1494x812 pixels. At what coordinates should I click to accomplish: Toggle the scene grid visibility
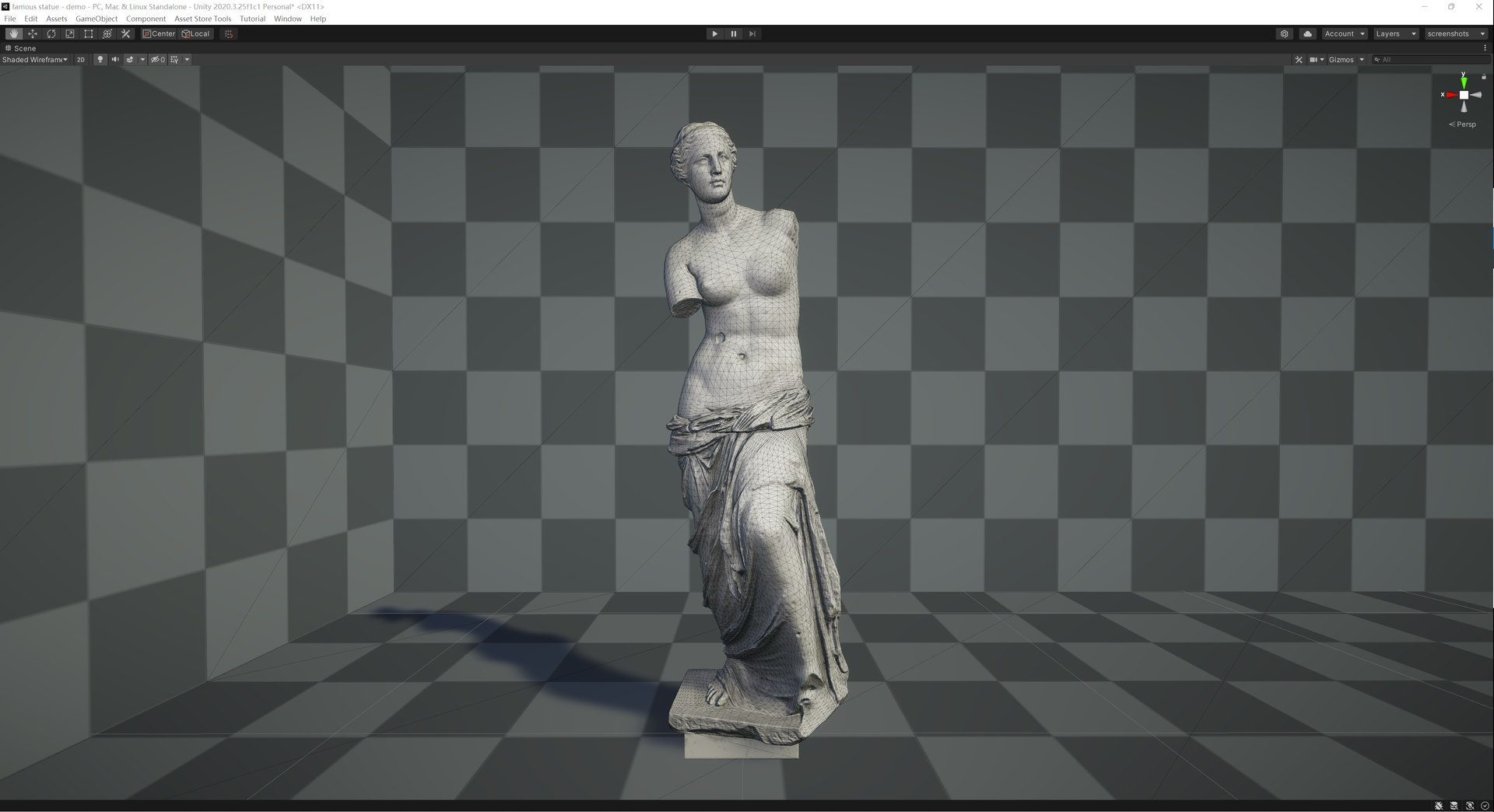click(174, 59)
